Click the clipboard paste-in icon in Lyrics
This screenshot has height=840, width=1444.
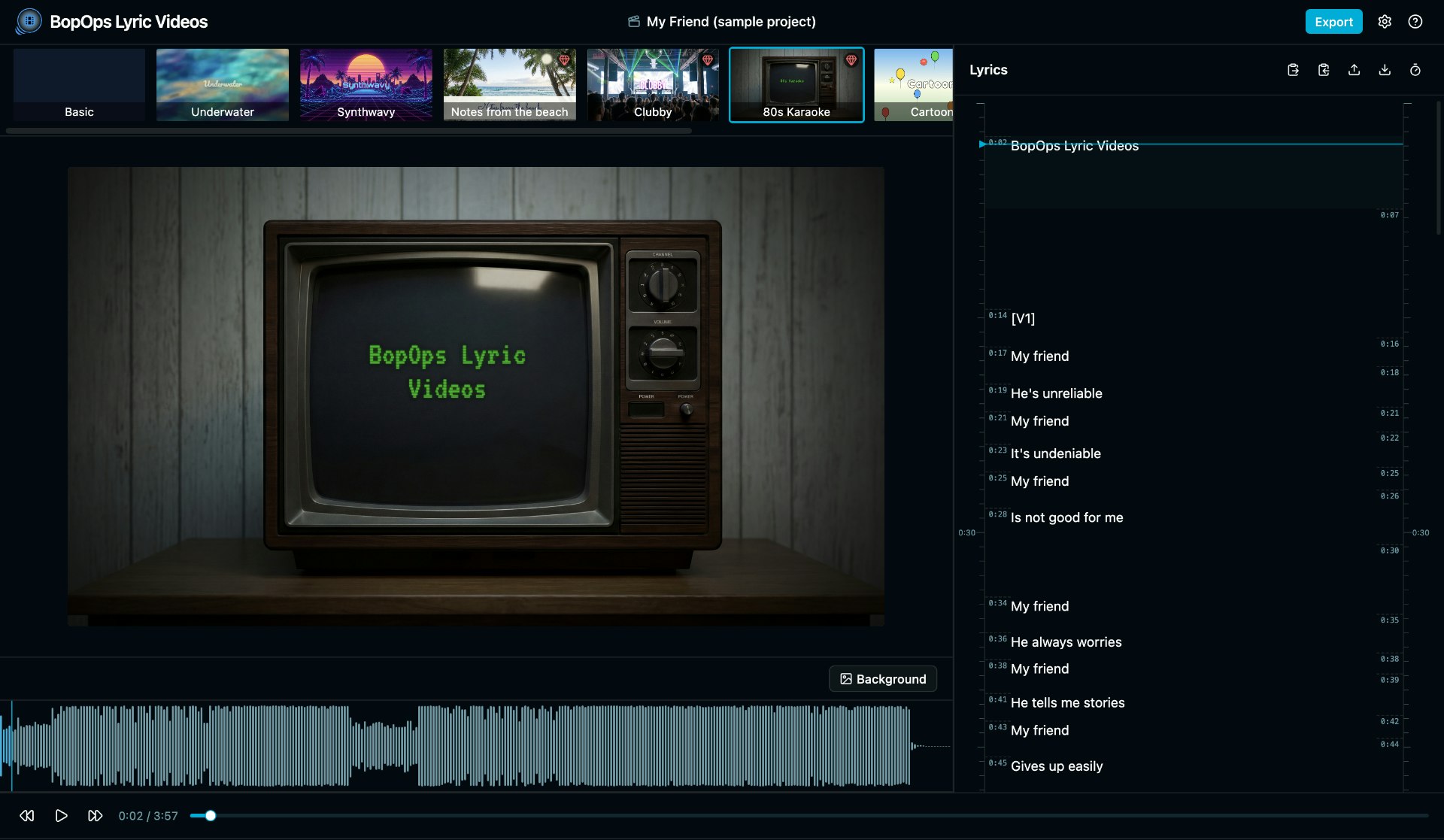(x=1324, y=70)
